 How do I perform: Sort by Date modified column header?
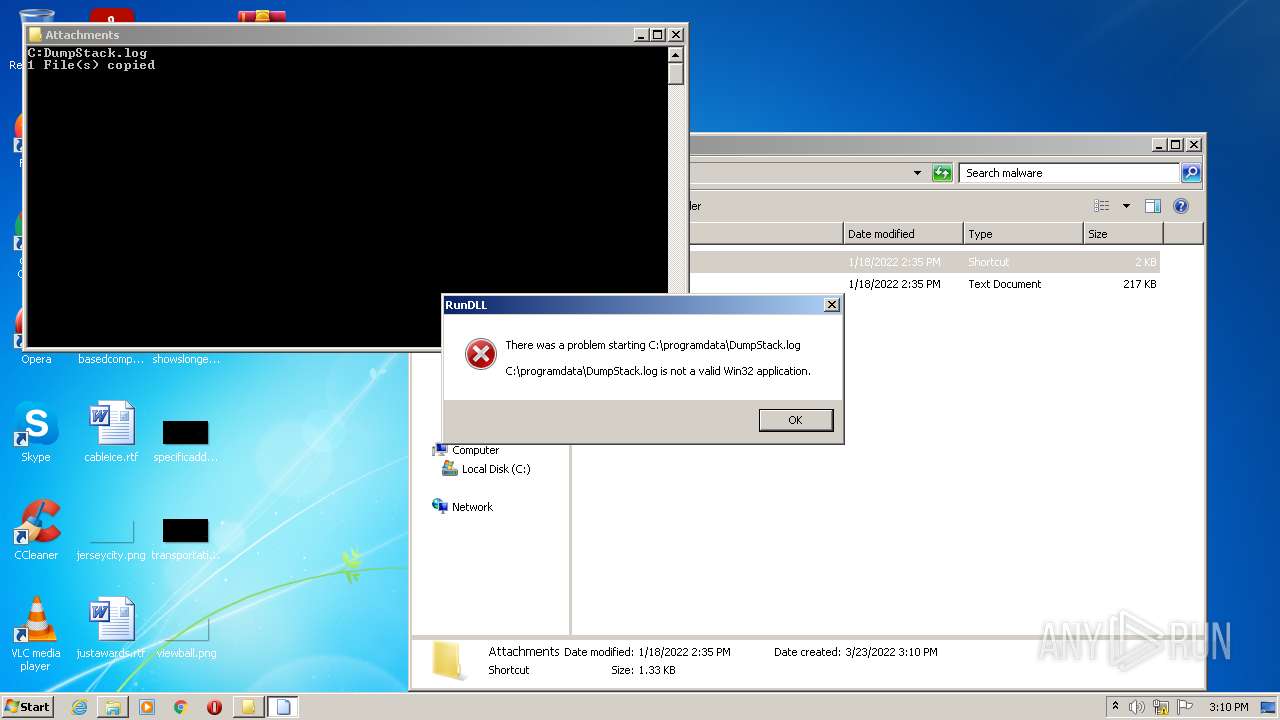point(903,234)
